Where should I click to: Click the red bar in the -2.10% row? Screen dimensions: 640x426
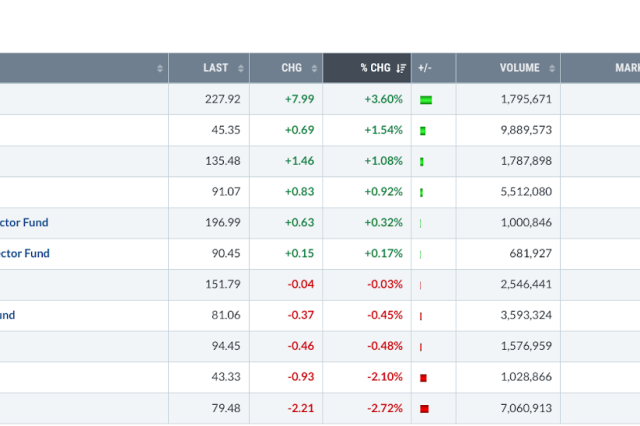coord(423,377)
